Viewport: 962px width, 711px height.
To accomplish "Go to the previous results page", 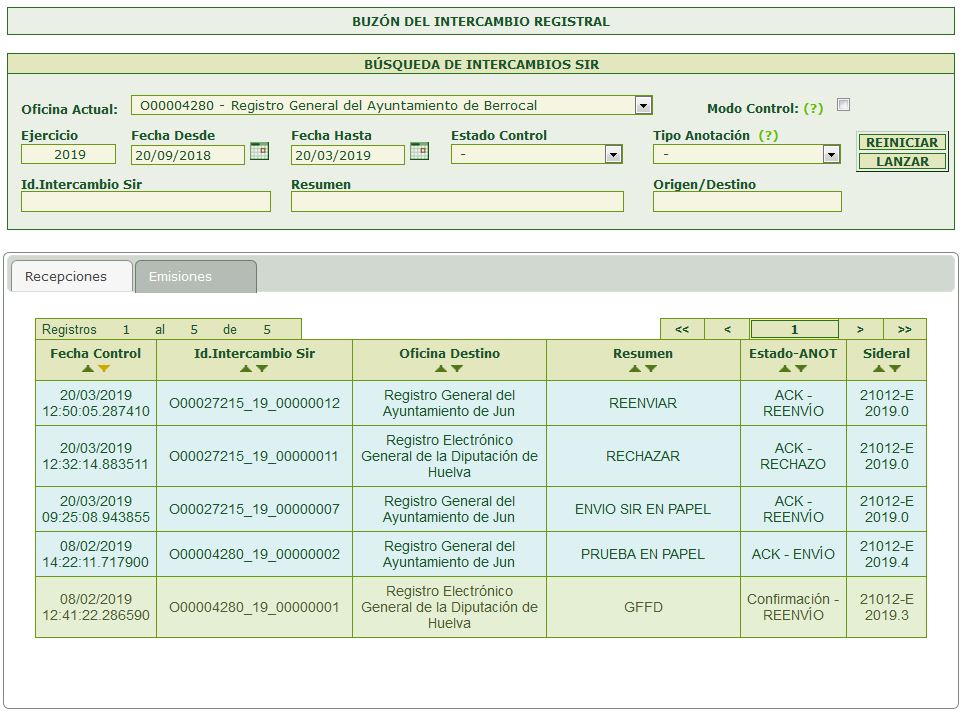I will pos(727,329).
